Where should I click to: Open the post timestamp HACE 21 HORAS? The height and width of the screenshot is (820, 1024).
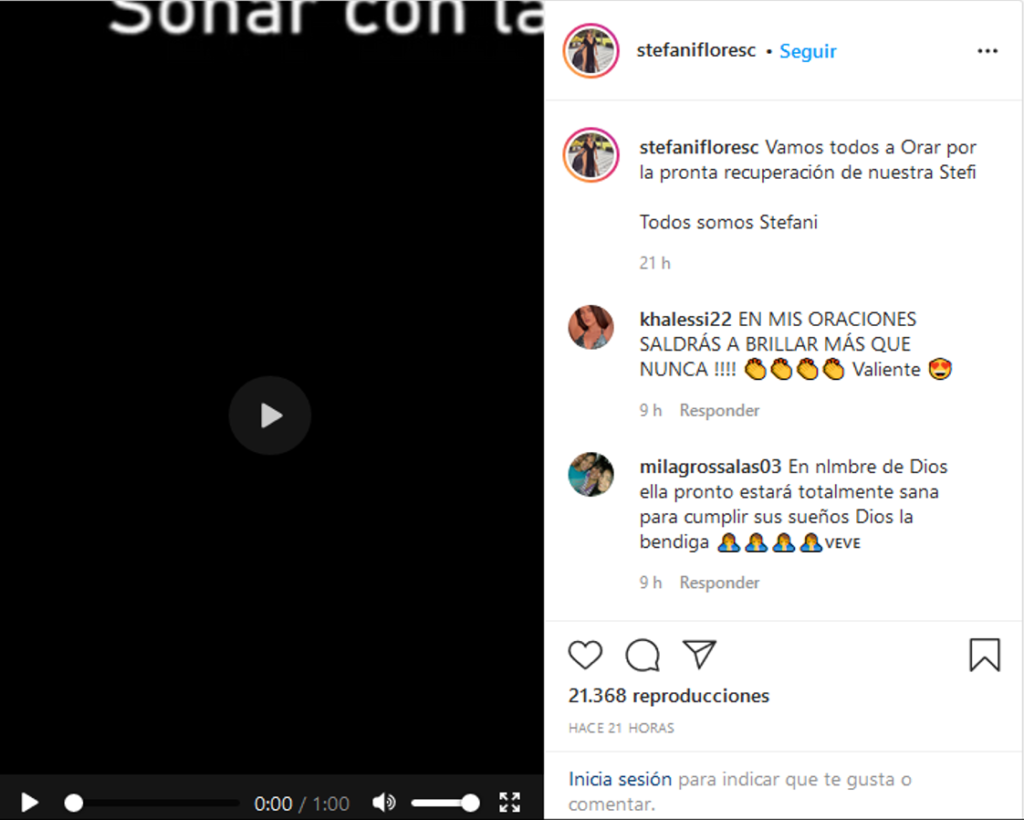tap(621, 728)
